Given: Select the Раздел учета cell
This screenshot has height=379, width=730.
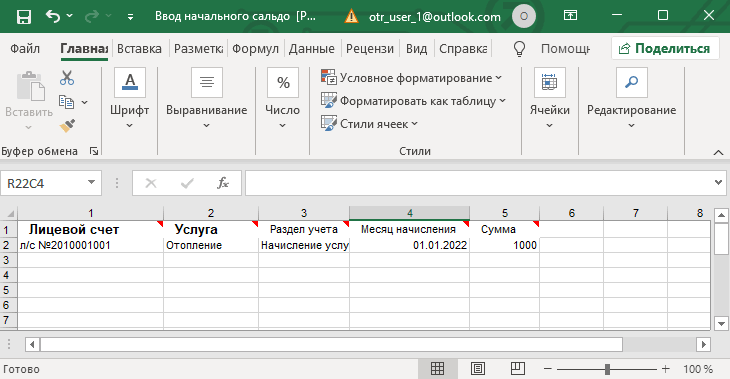Looking at the screenshot, I should [x=304, y=230].
